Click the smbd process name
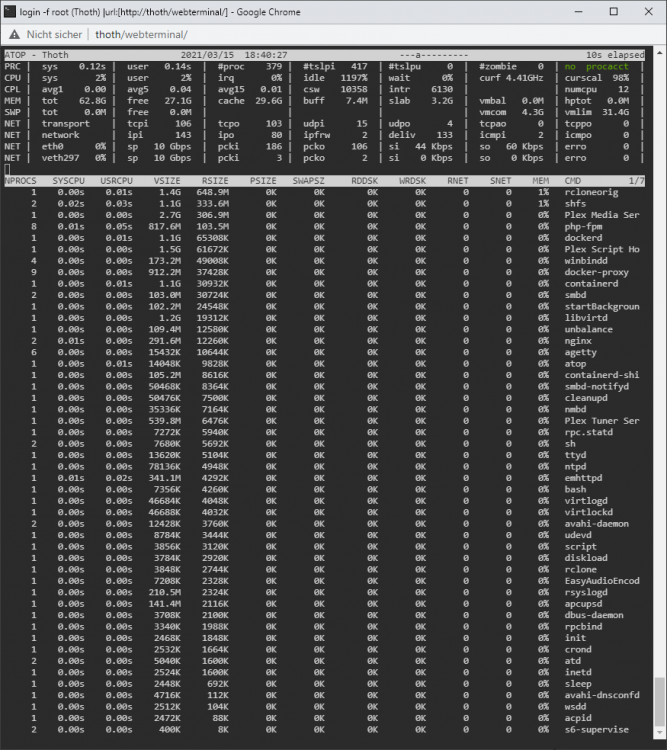 tap(575, 295)
